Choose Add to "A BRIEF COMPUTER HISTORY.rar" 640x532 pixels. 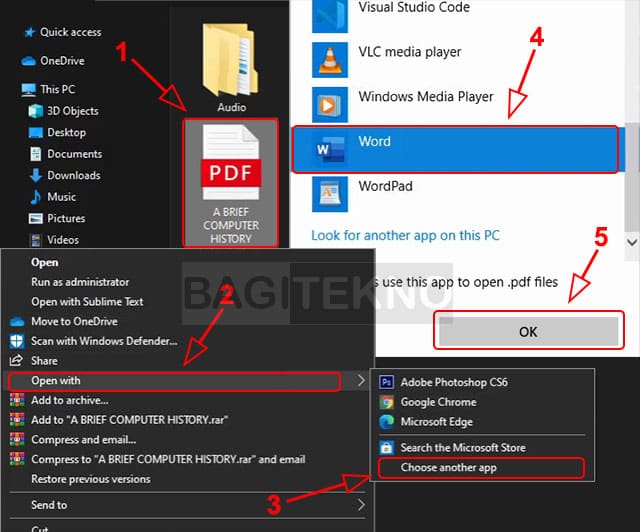[x=129, y=420]
